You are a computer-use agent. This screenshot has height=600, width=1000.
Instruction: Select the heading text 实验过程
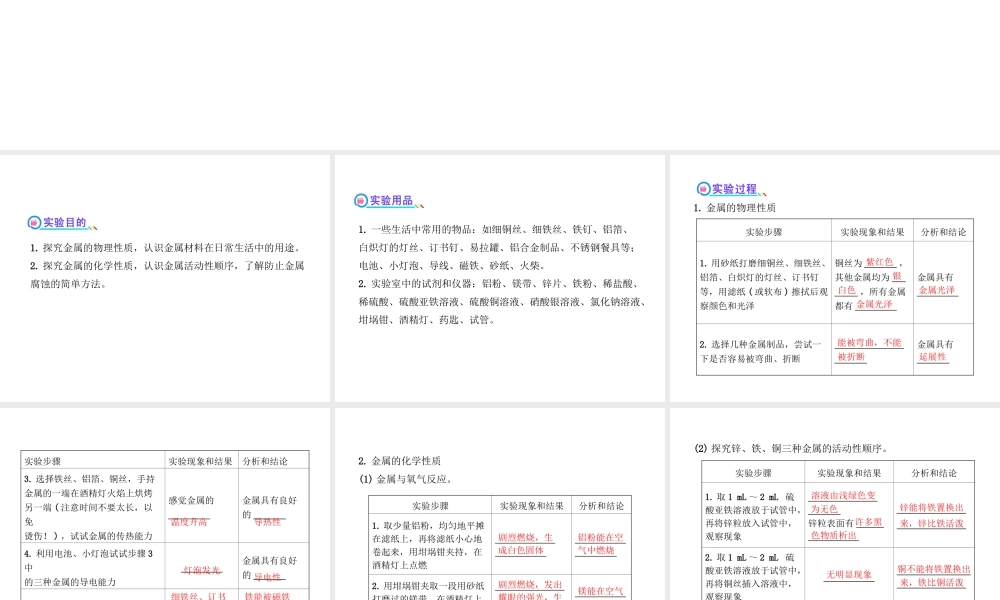pos(734,189)
